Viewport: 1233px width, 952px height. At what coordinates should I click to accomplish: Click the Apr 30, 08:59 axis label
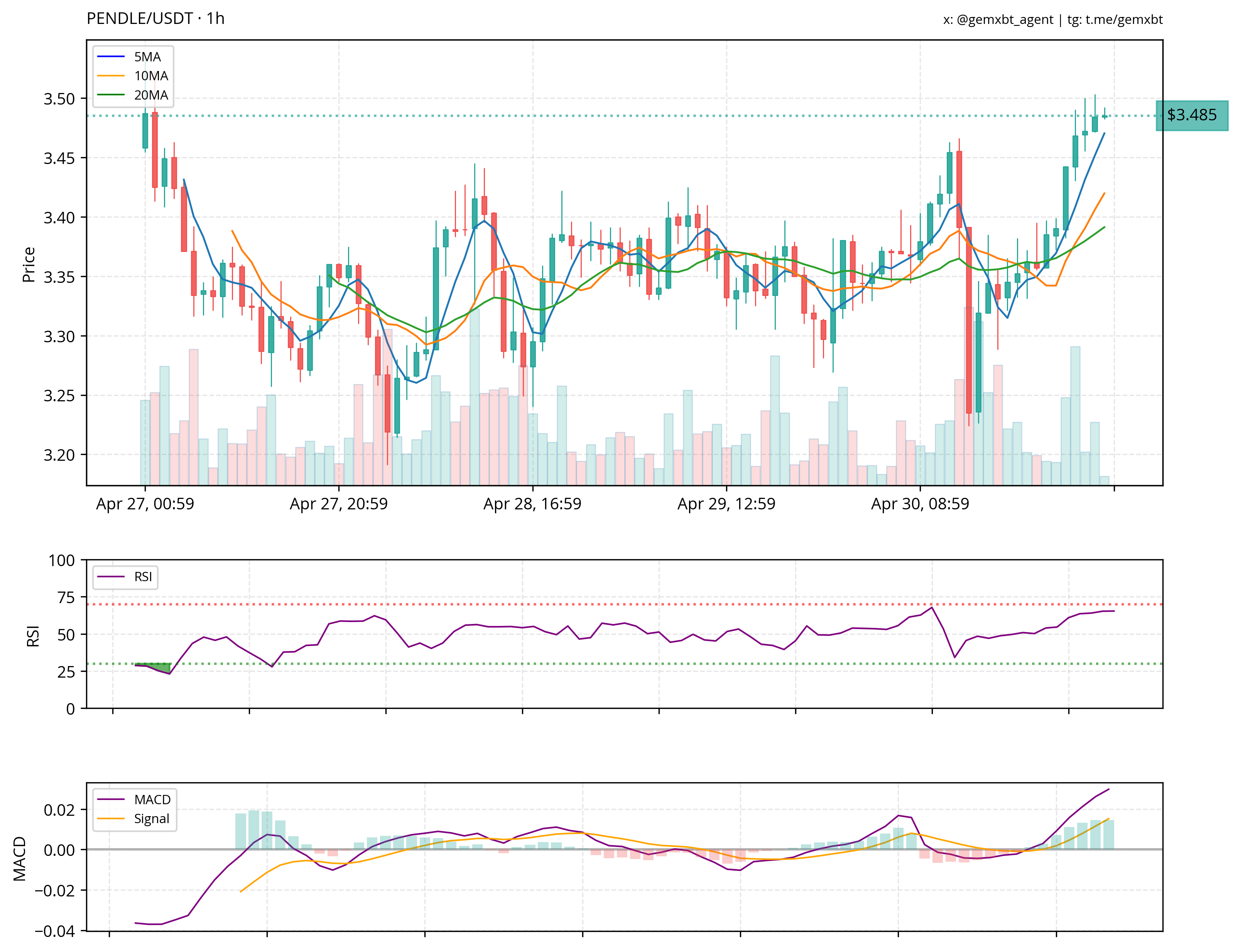pyautogui.click(x=920, y=504)
